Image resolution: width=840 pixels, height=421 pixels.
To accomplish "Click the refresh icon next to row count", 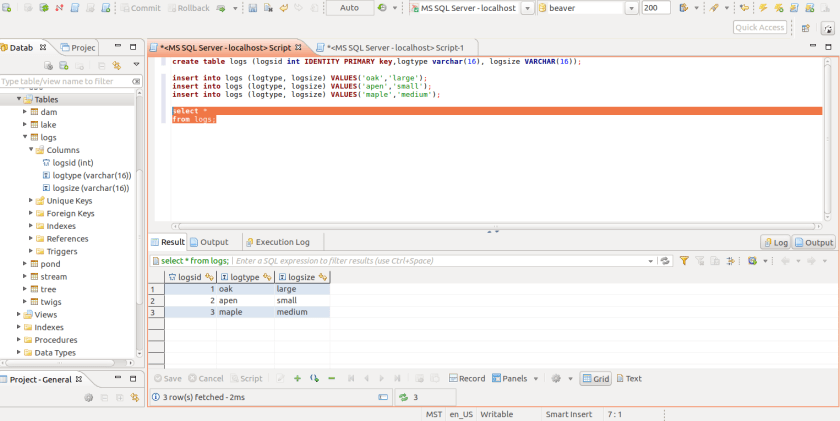I will [404, 397].
